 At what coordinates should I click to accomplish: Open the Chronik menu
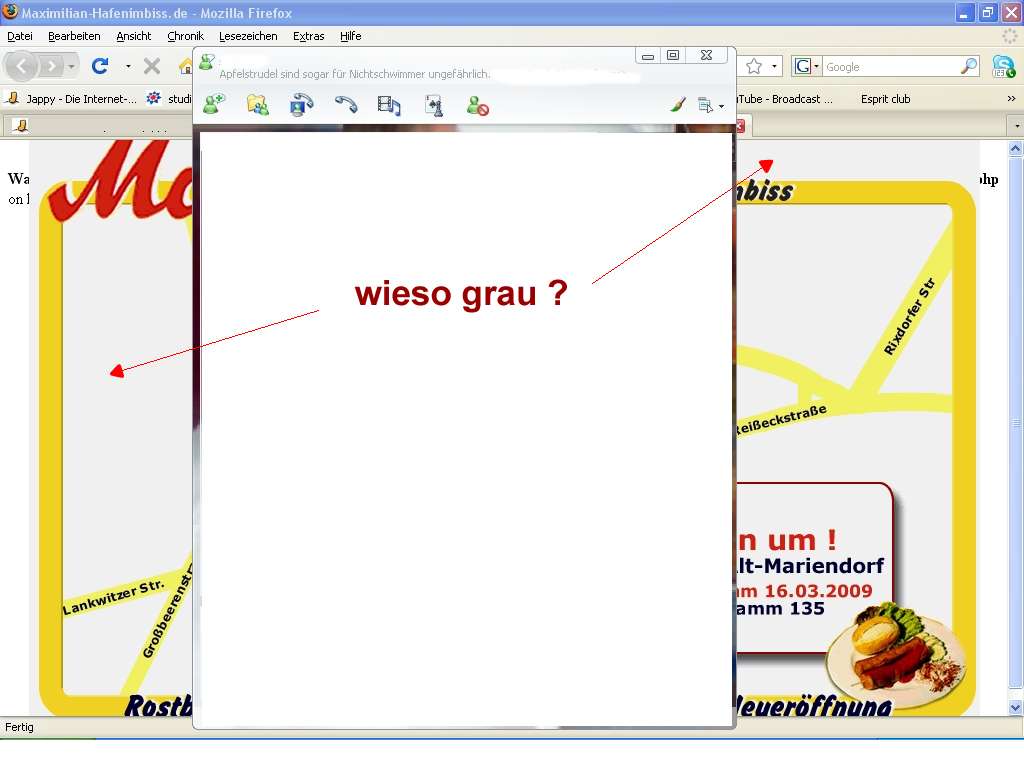185,36
